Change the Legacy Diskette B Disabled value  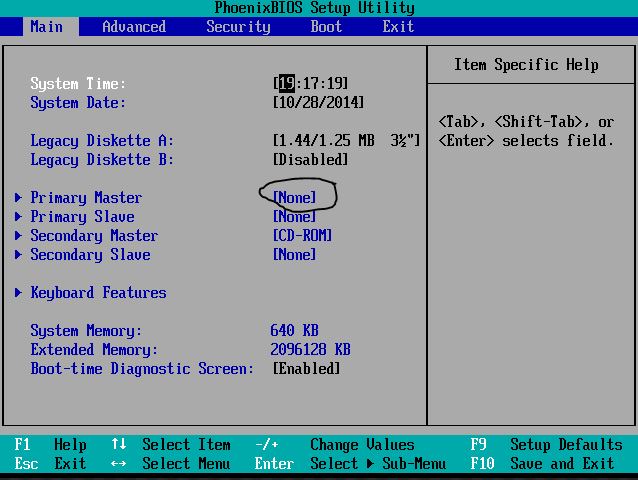click(x=310, y=159)
